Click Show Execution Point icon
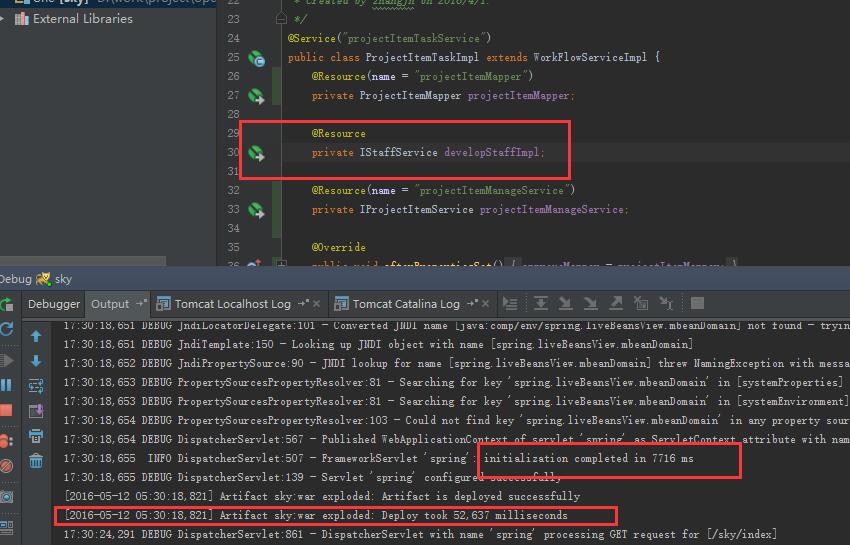This screenshot has width=850, height=545. (510, 304)
